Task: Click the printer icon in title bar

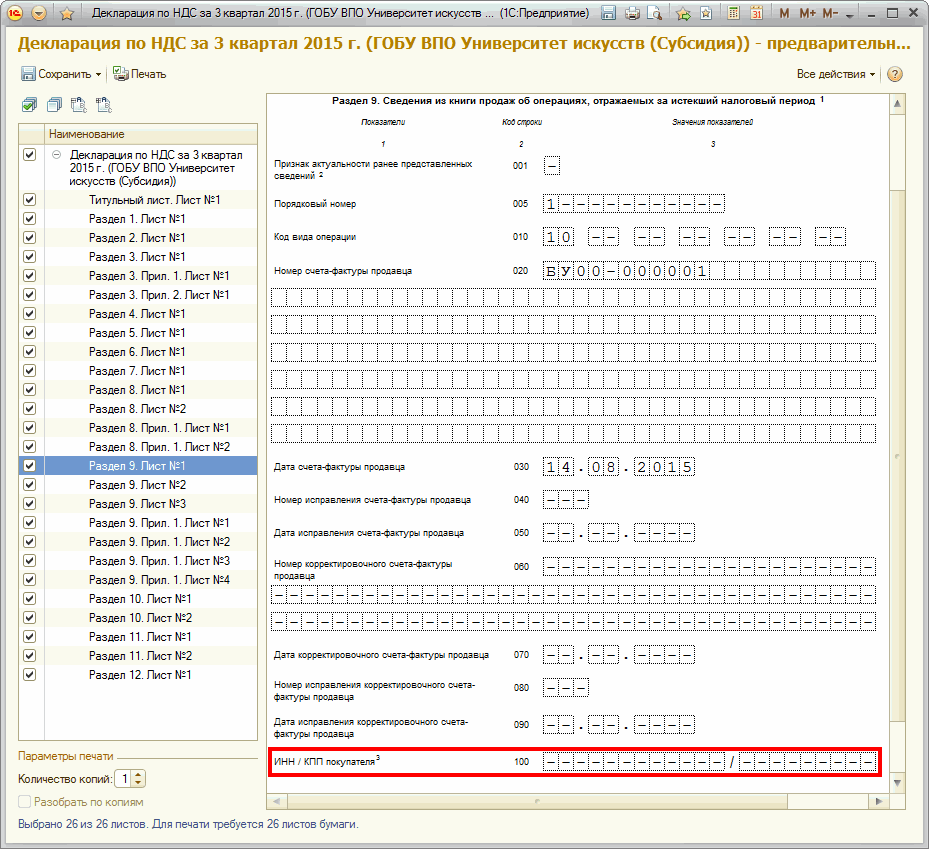Action: pos(632,12)
